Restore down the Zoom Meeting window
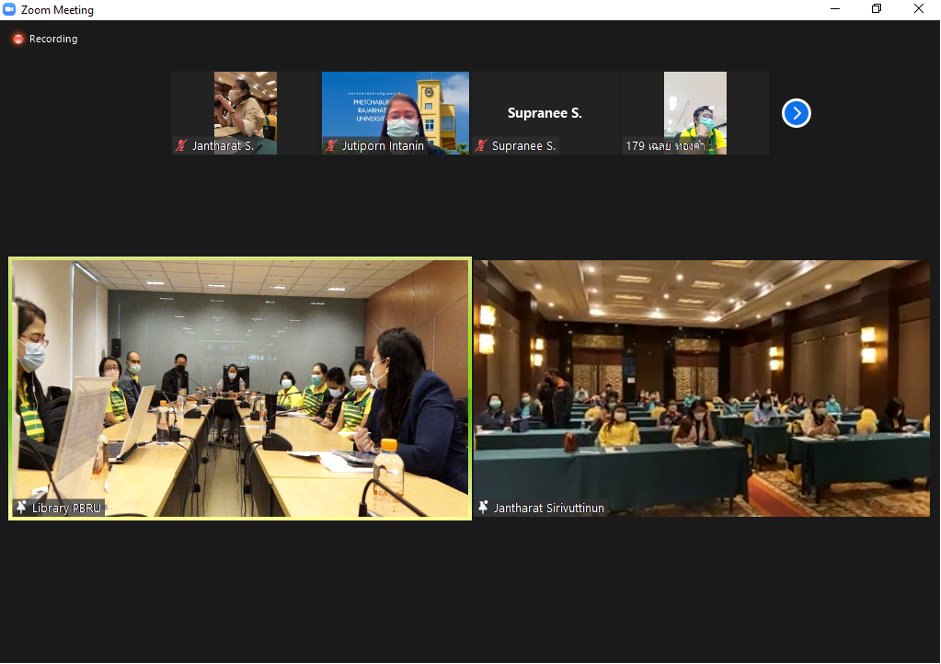 (x=877, y=9)
